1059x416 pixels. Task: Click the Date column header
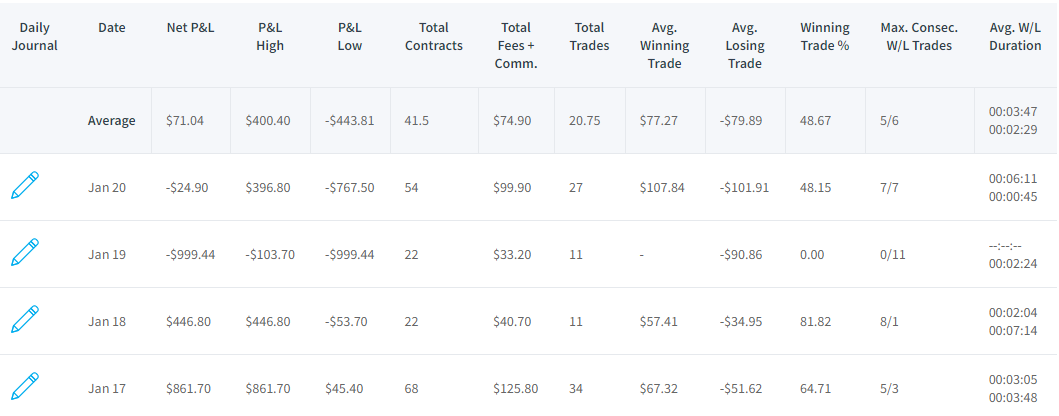tap(111, 28)
